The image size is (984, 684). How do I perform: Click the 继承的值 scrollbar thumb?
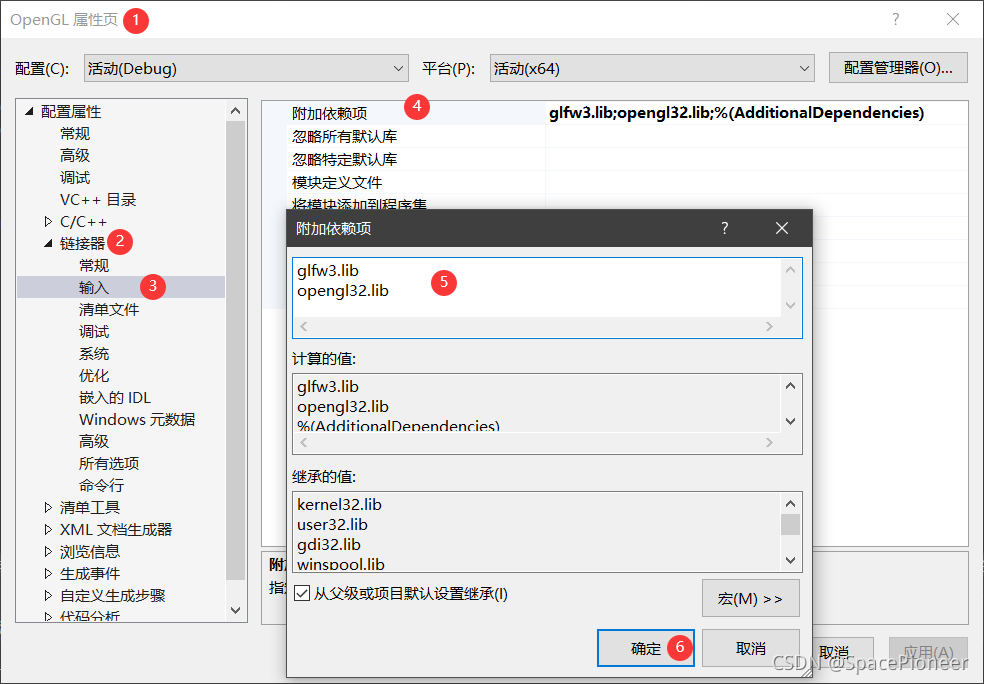pyautogui.click(x=790, y=525)
